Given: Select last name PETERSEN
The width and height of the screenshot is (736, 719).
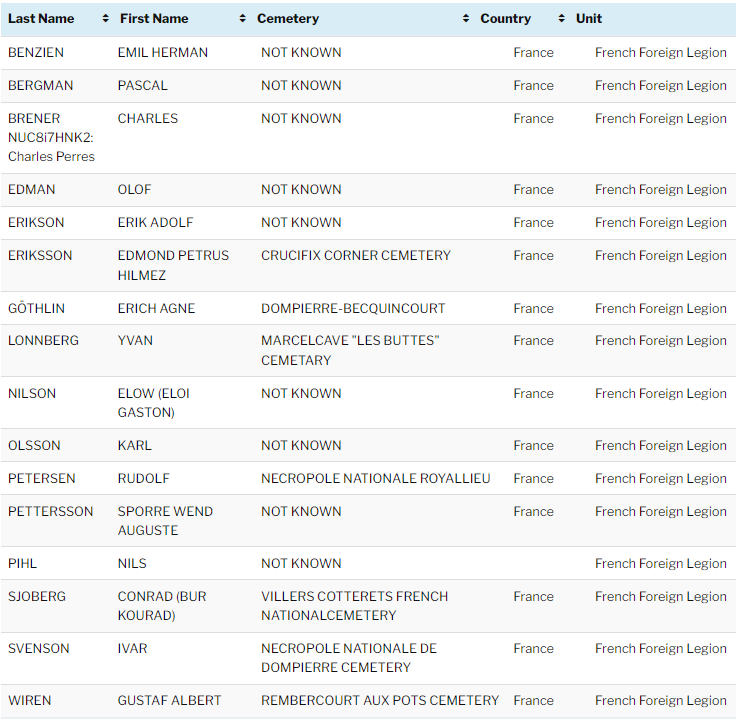Looking at the screenshot, I should (x=41, y=478).
